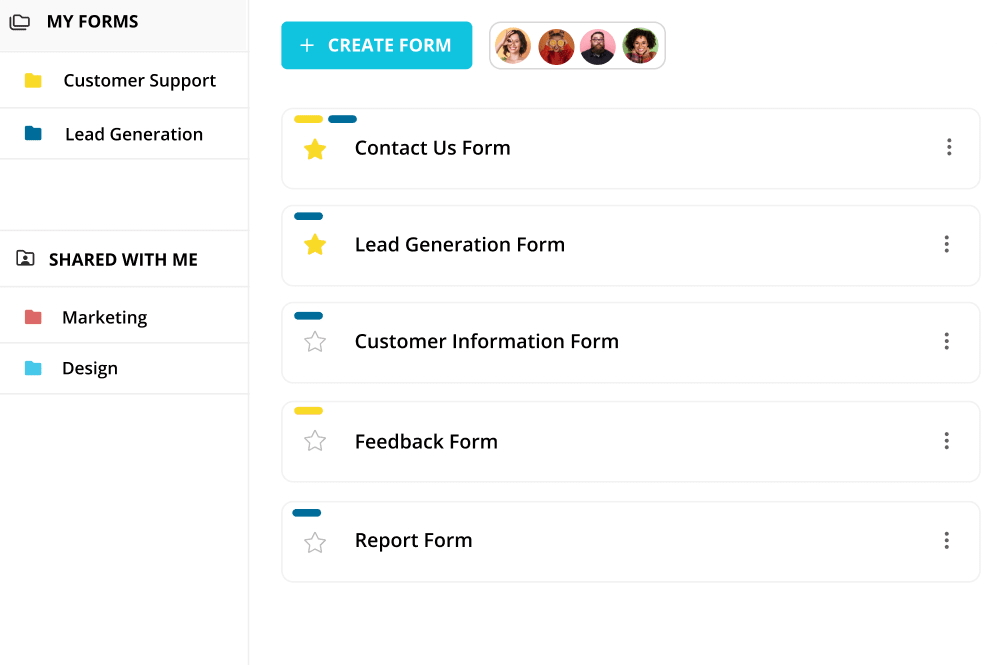Star the Customer Information Form
997x665 pixels.
click(315, 342)
